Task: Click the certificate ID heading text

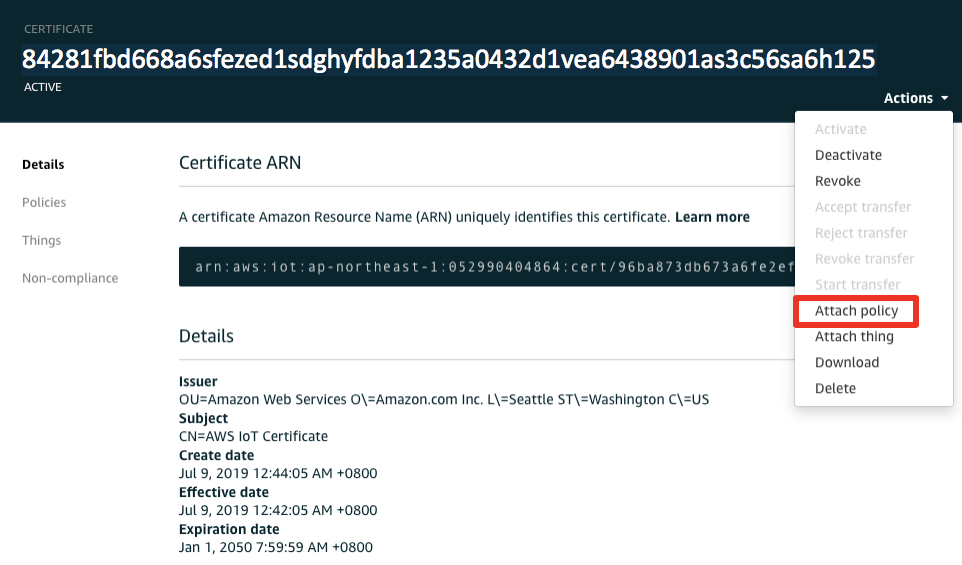Action: tap(448, 60)
